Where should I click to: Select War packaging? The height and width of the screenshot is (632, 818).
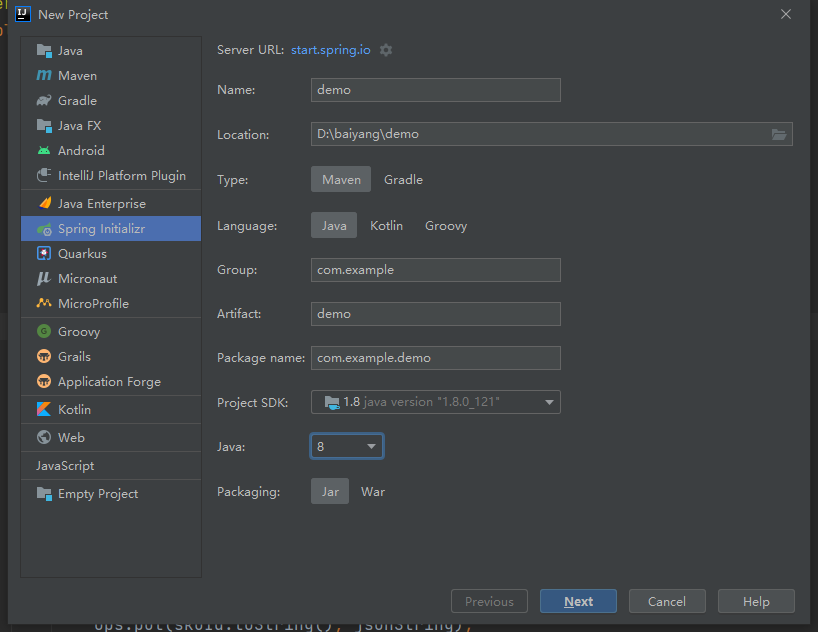(x=373, y=492)
